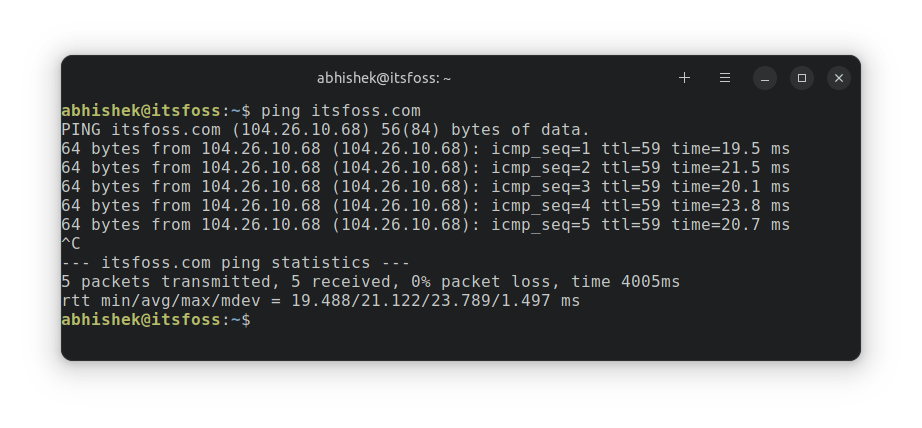Click the 5 packets transmitted summary line
This screenshot has height=428, width=922.
point(370,281)
